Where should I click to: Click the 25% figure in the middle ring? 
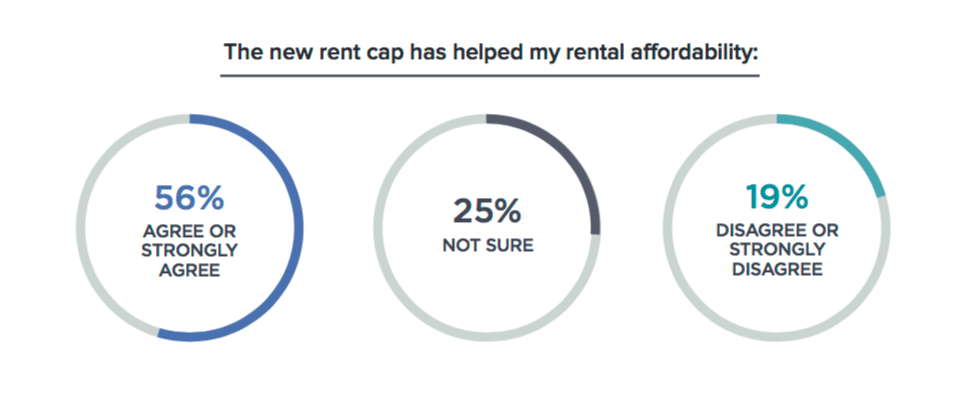point(487,211)
